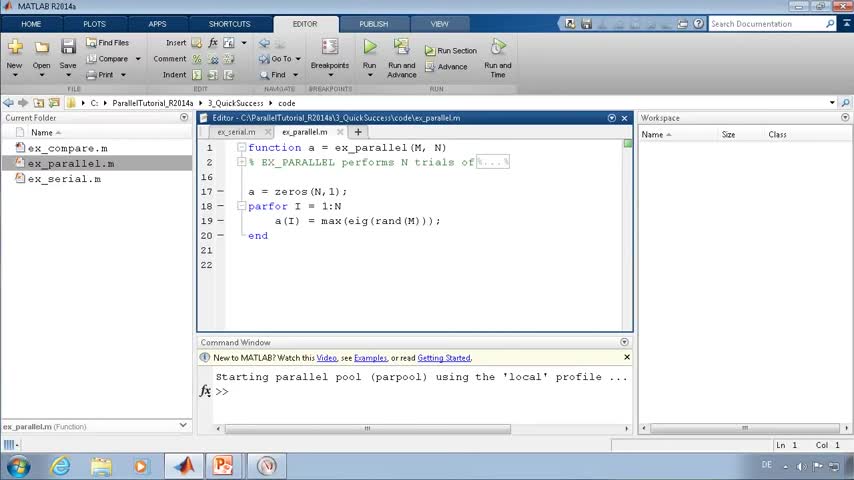Click the search icon in the Documentation box
Screen dimensions: 854x480
(829, 24)
